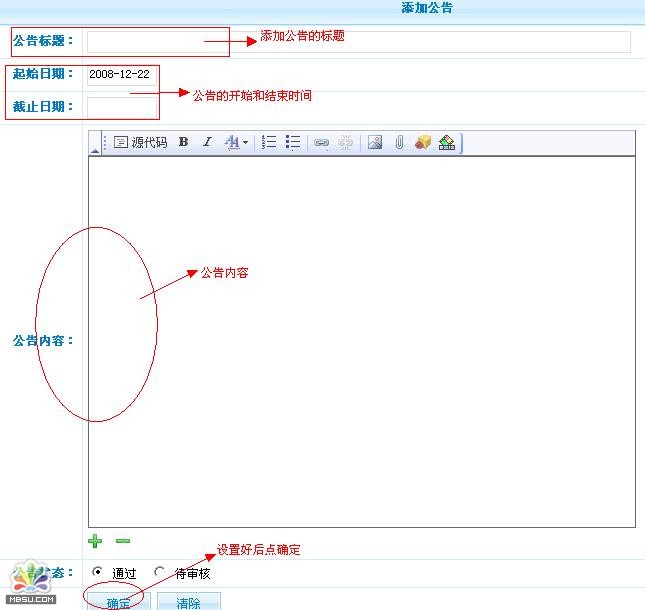The image size is (645, 610).
Task: Toggle bold formatting in the editor
Action: 184,143
